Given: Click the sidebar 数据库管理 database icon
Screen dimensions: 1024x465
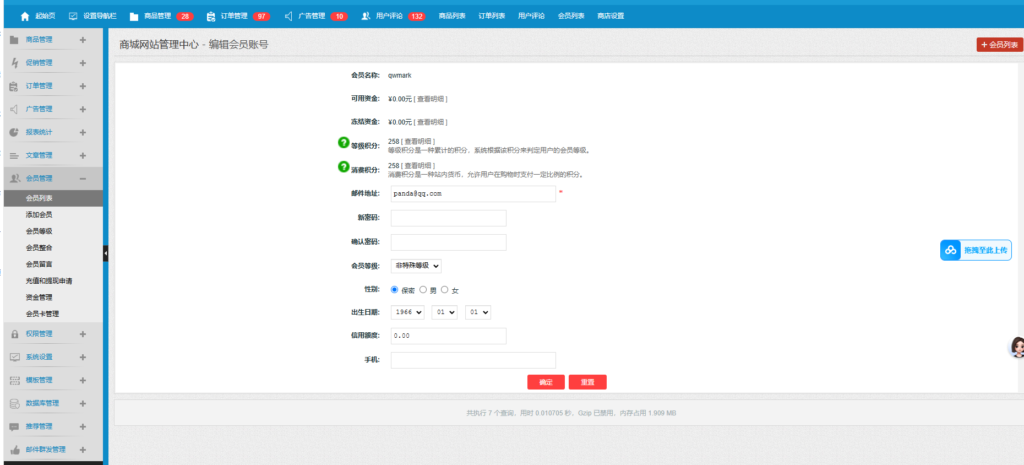Looking at the screenshot, I should 14,404.
